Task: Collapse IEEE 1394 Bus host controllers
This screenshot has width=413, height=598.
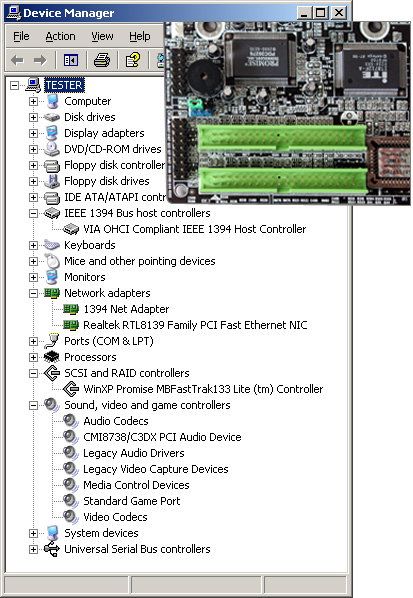Action: (x=34, y=213)
